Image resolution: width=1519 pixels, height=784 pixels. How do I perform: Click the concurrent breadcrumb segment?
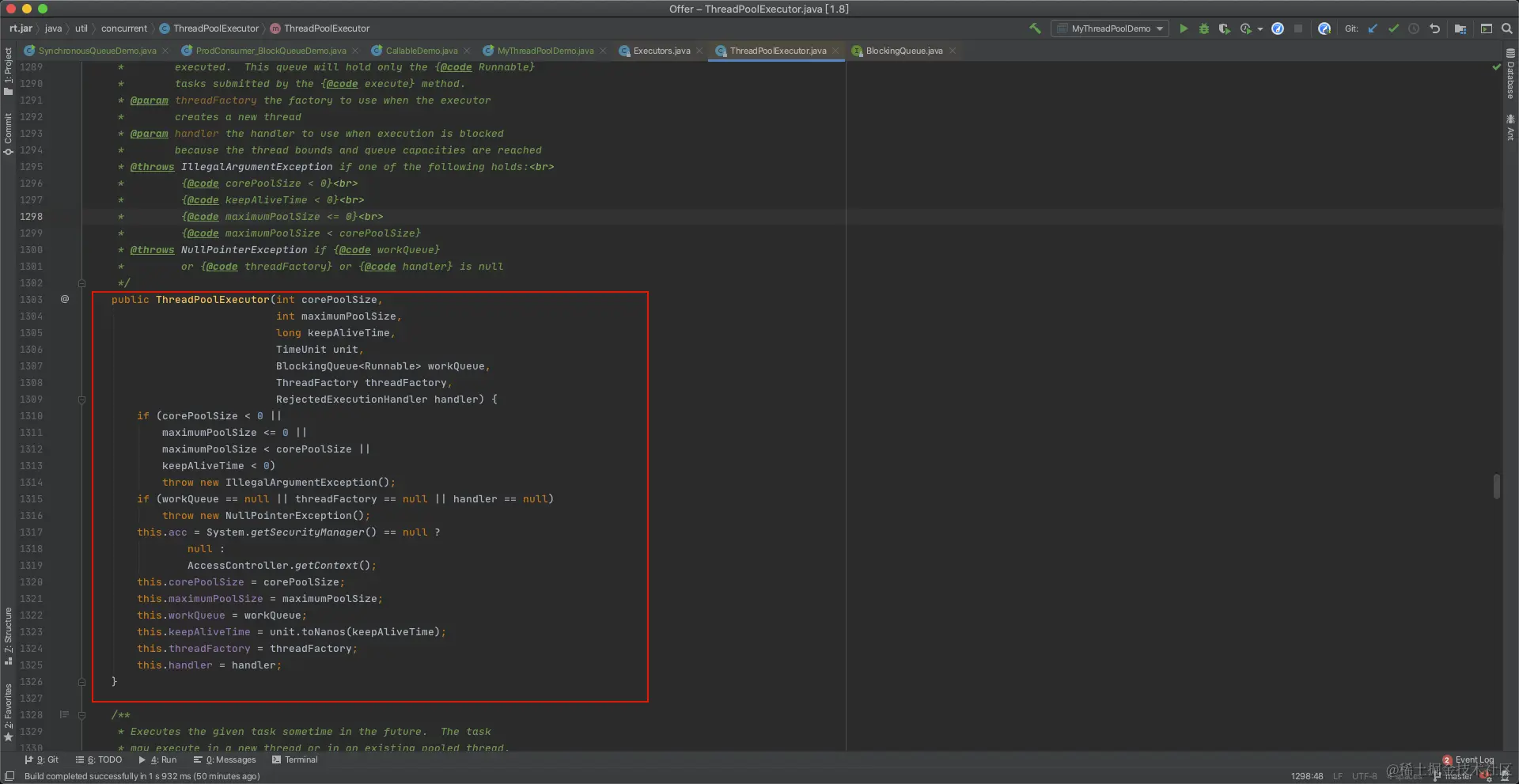124,28
